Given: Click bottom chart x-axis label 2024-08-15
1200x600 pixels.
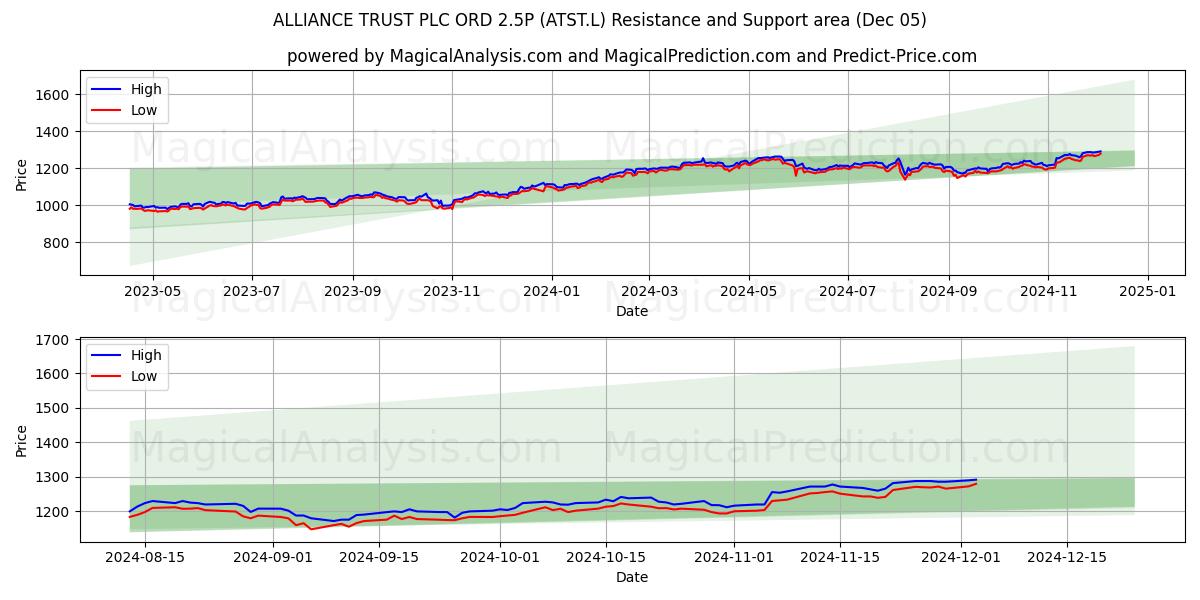Looking at the screenshot, I should [x=145, y=559].
